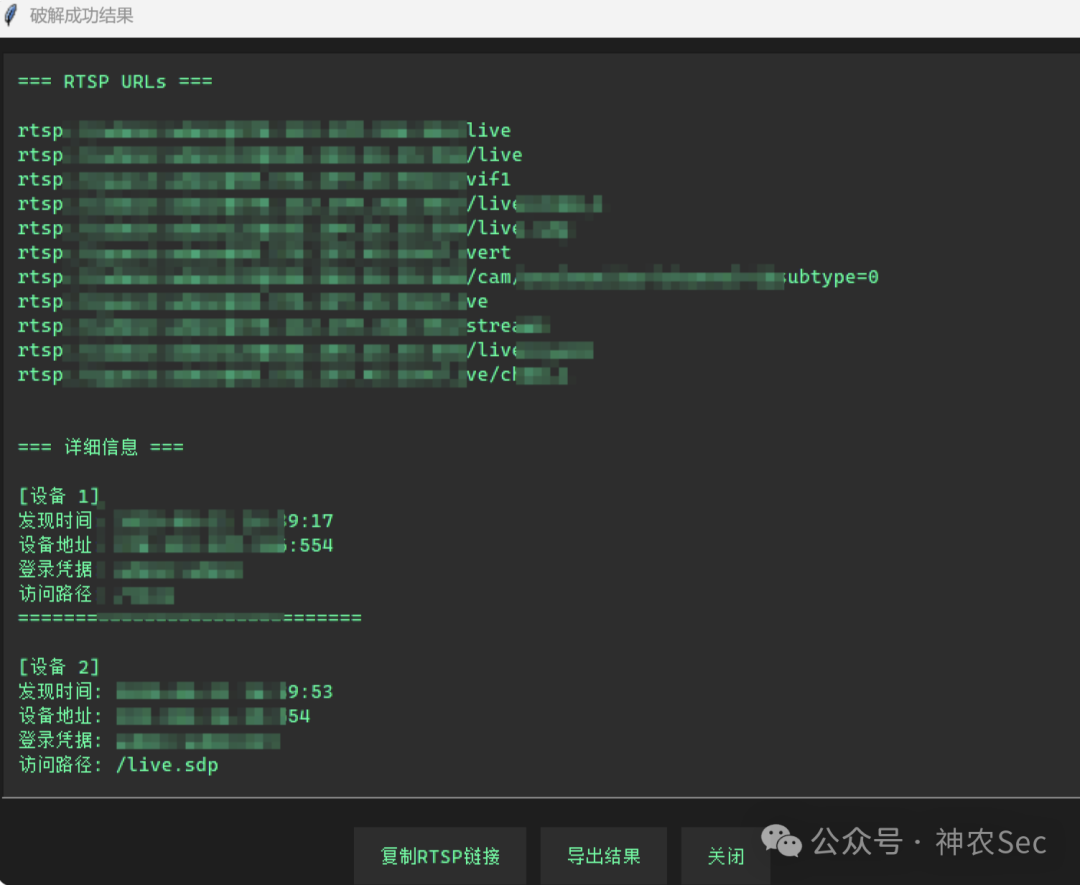
Task: Click the 访问路径 /live.sdp line
Action: click(x=118, y=764)
